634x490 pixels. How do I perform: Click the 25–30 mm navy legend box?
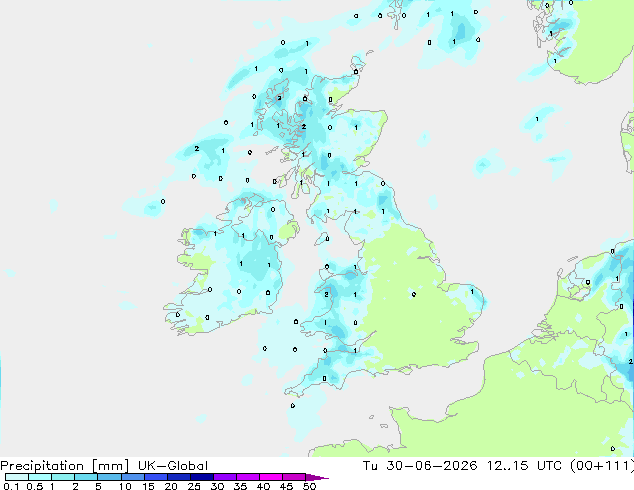pyautogui.click(x=201, y=477)
